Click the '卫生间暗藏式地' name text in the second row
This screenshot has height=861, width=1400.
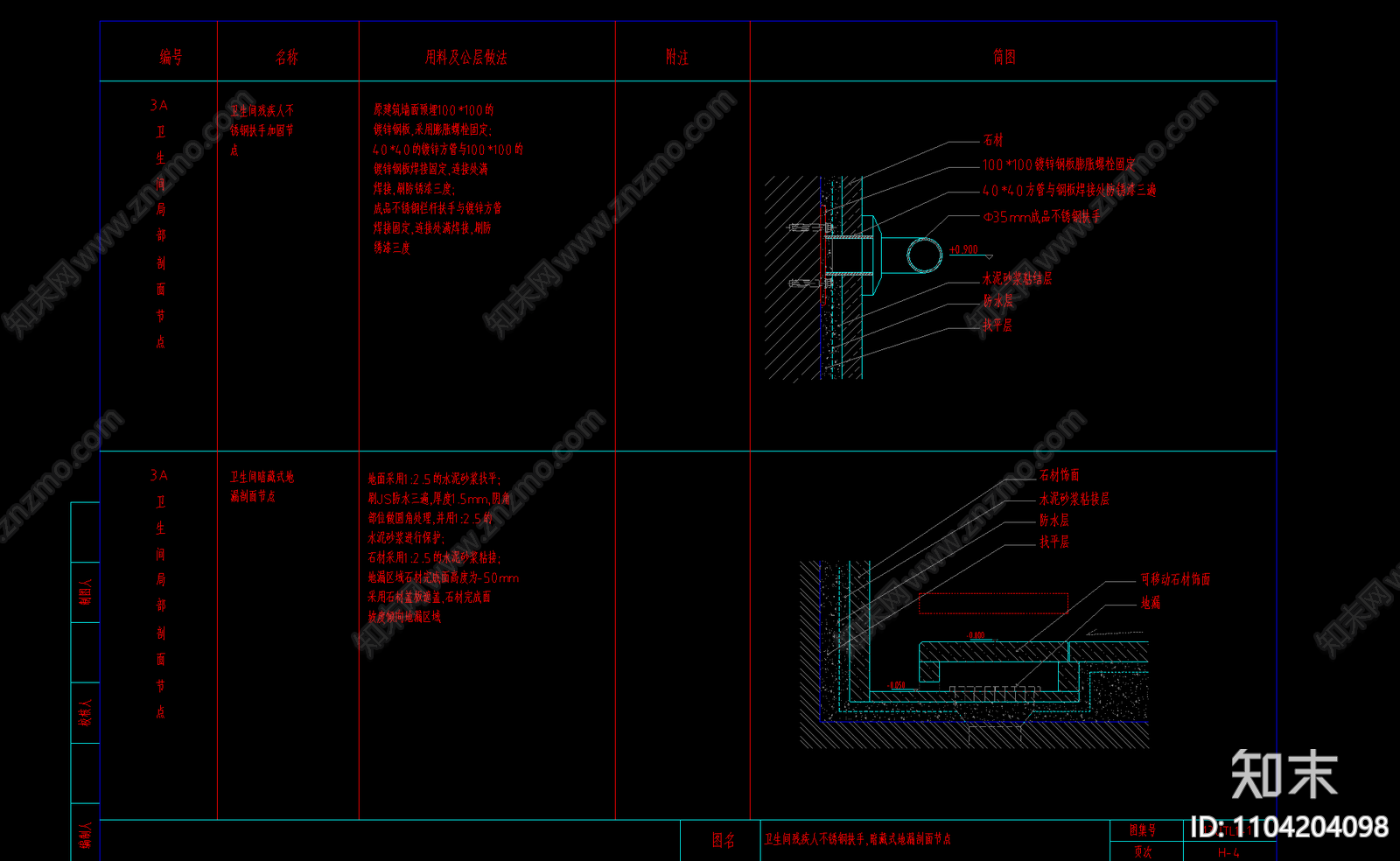[262, 477]
